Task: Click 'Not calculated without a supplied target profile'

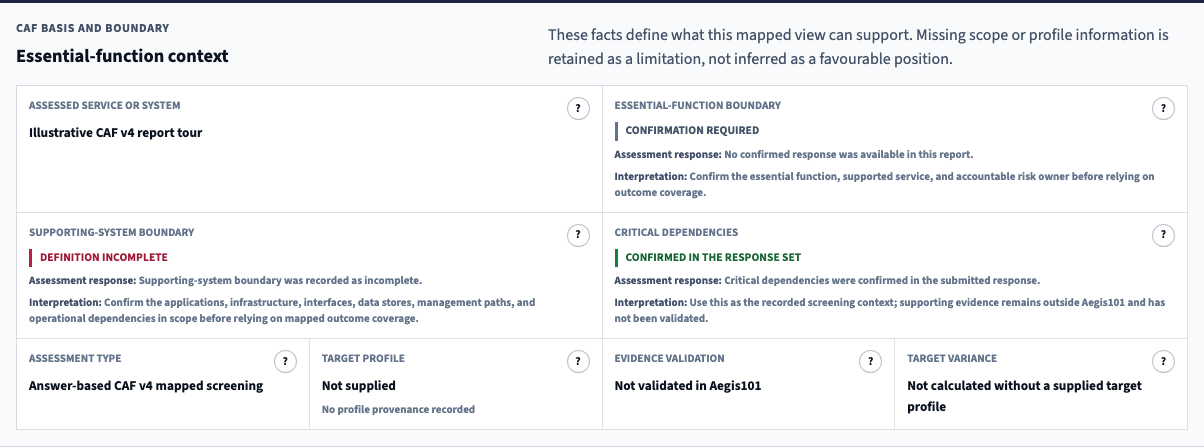Action: coord(1024,396)
